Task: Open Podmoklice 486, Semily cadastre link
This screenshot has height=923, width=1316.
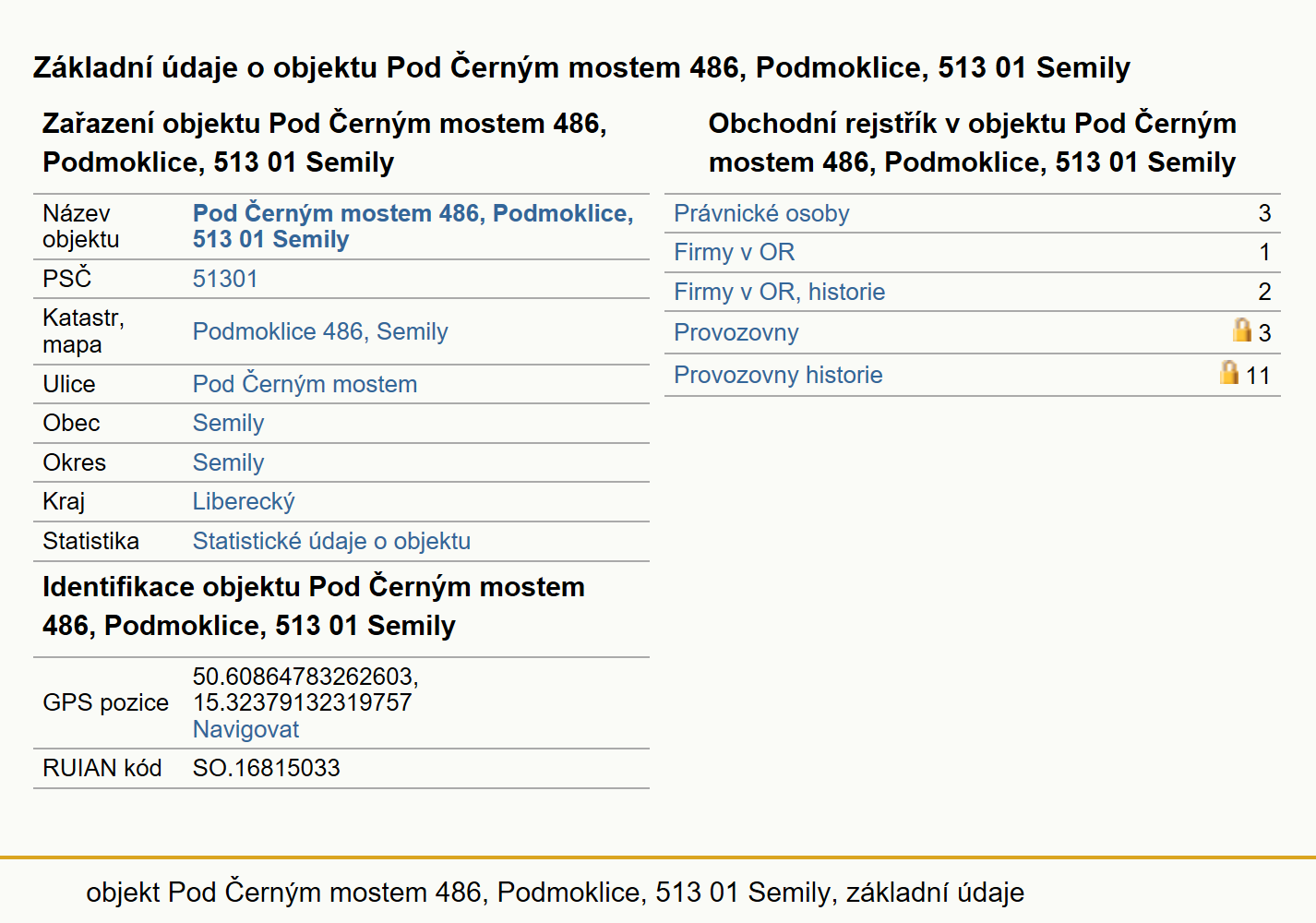Action: pyautogui.click(x=320, y=331)
